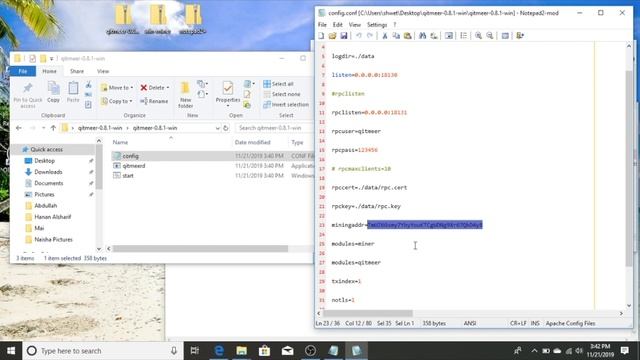Click Replace icon in Notepad2 toolbar
The width and height of the screenshot is (640, 360).
click(x=434, y=36)
